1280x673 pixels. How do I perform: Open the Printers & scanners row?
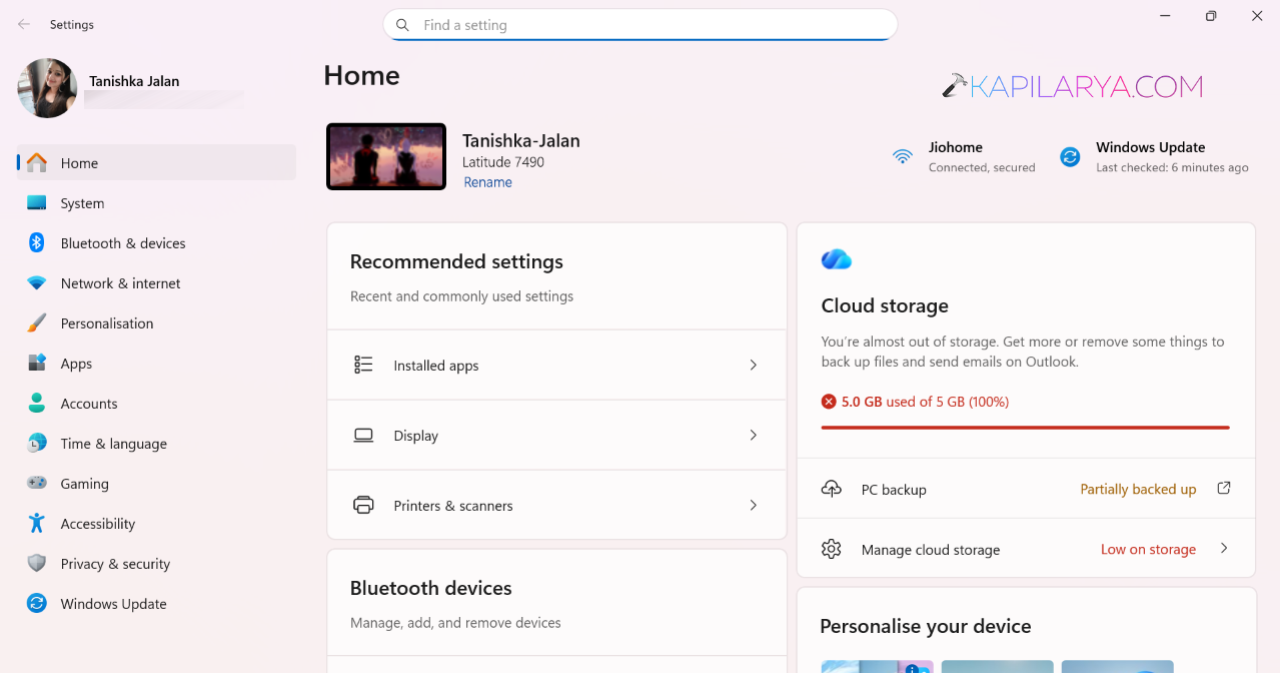557,505
